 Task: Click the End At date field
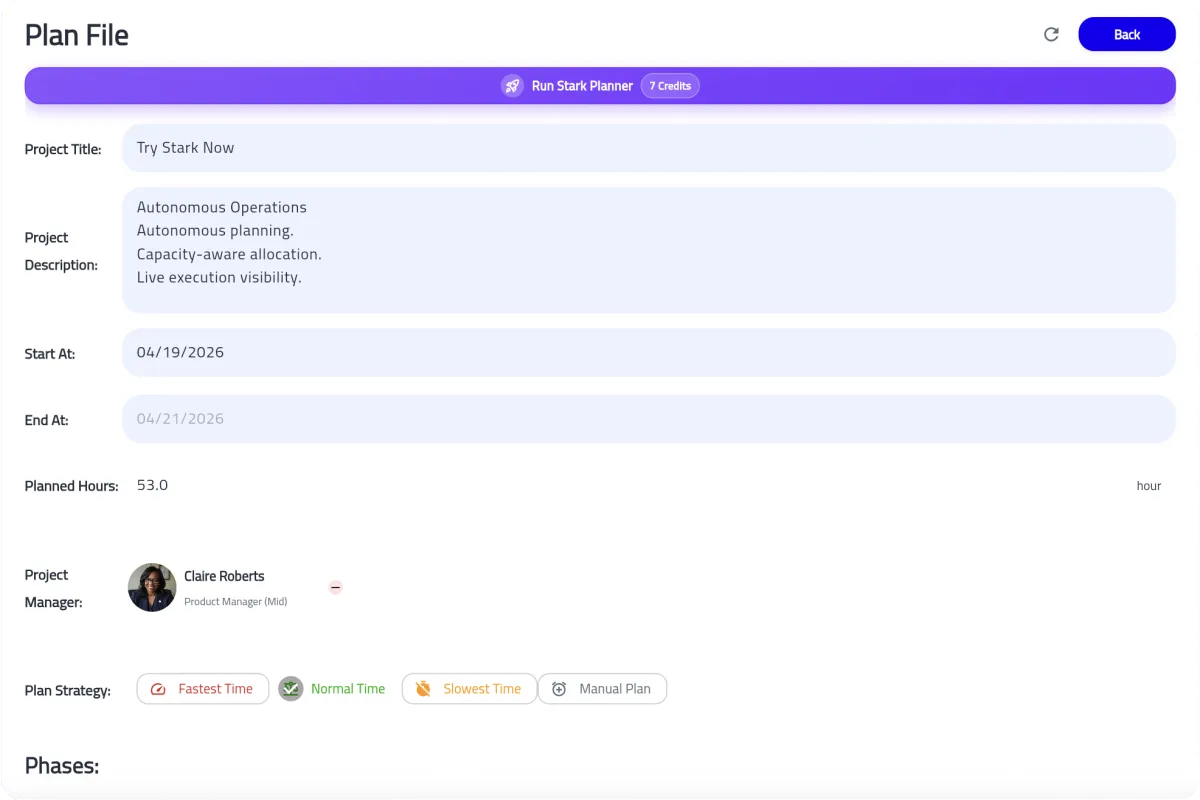pyautogui.click(x=648, y=419)
